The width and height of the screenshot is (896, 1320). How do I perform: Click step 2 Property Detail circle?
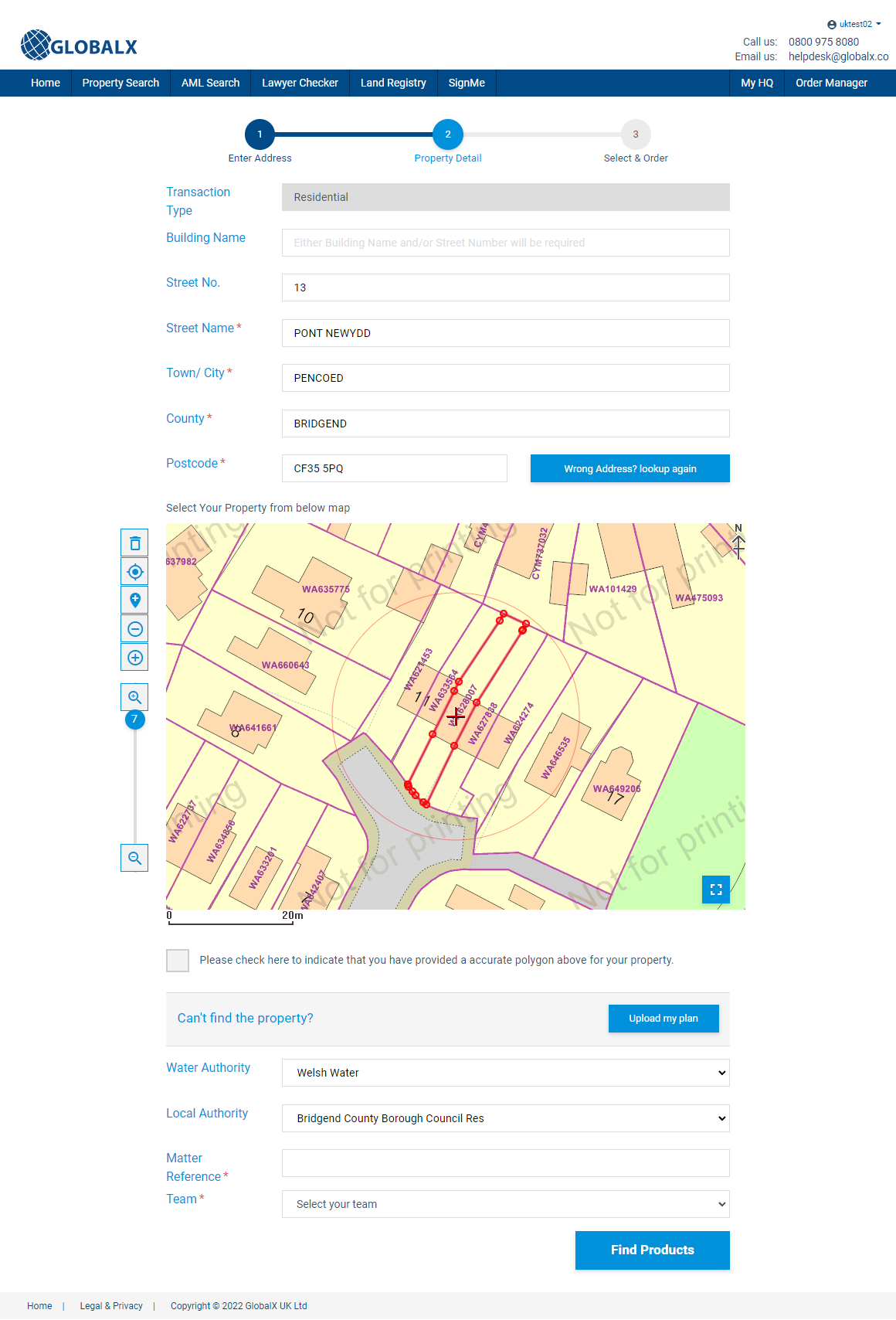(x=448, y=134)
